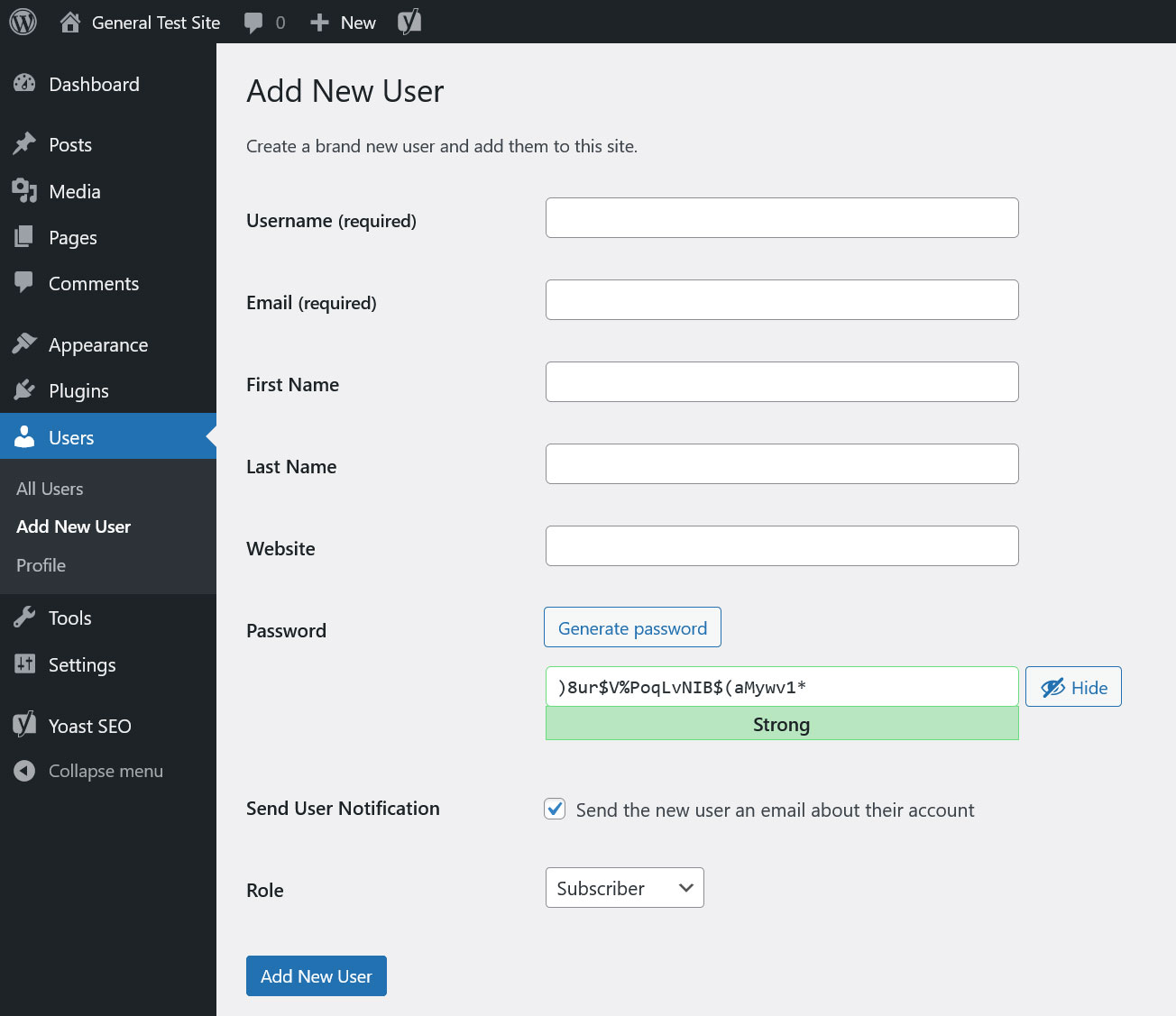Go to All Users menu entry
The height and width of the screenshot is (1016, 1176).
tap(49, 489)
